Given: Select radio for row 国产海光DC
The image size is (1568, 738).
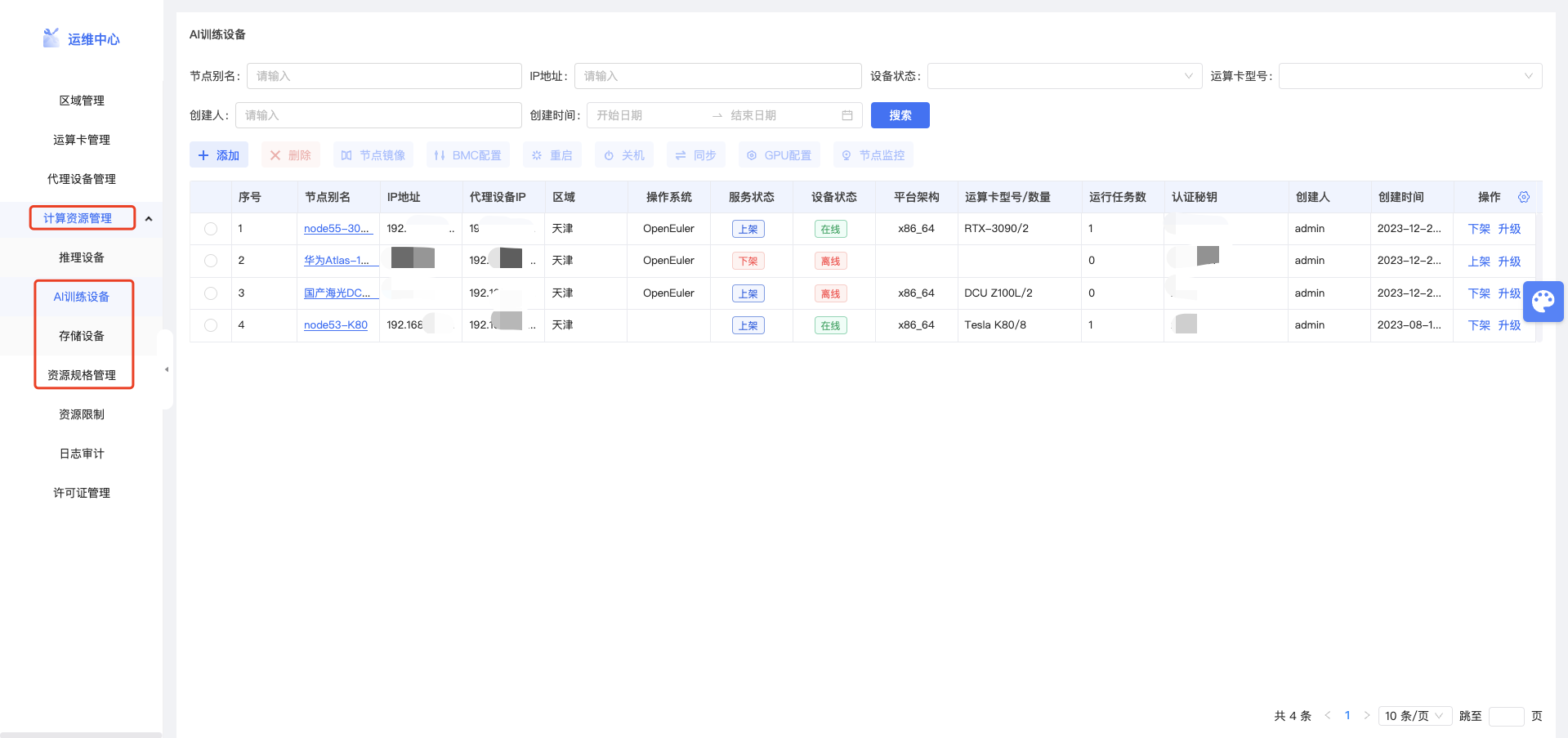Looking at the screenshot, I should coord(211,293).
